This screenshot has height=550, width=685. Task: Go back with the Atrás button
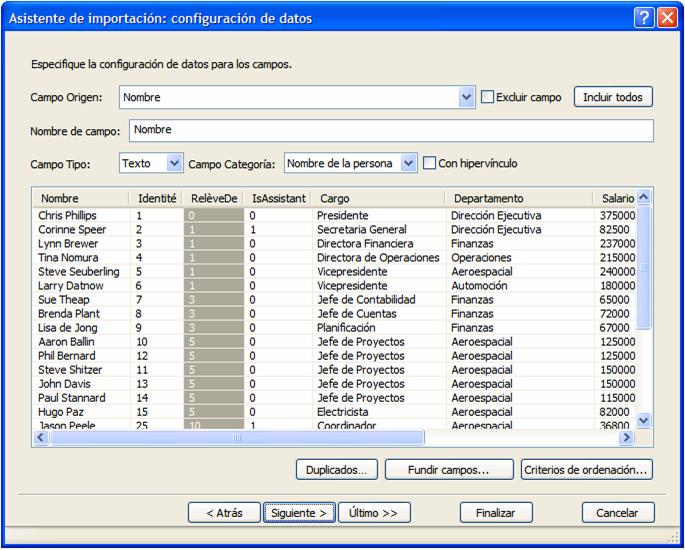[224, 513]
